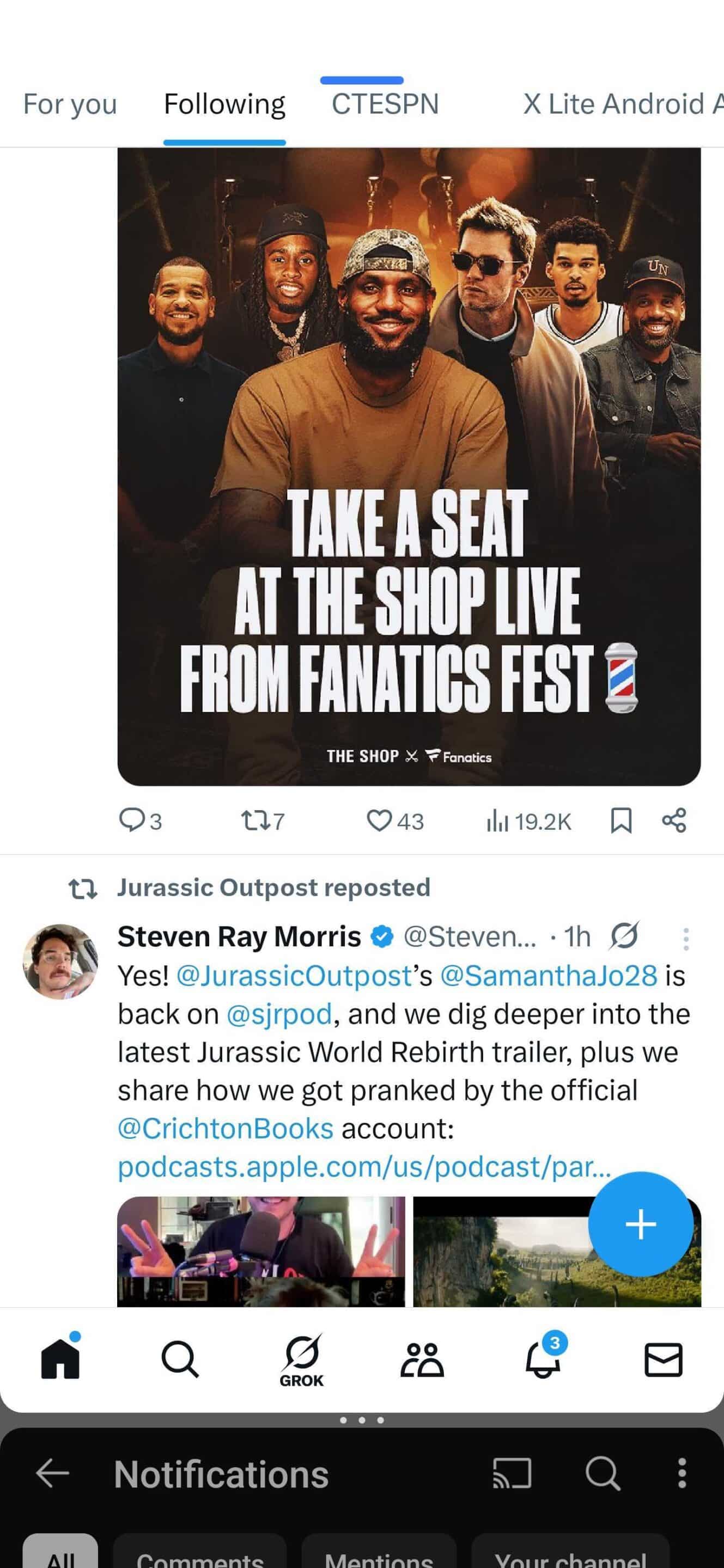Viewport: 724px width, 1568px height.
Task: Open the podcasts.apple.com link
Action: tap(366, 1166)
